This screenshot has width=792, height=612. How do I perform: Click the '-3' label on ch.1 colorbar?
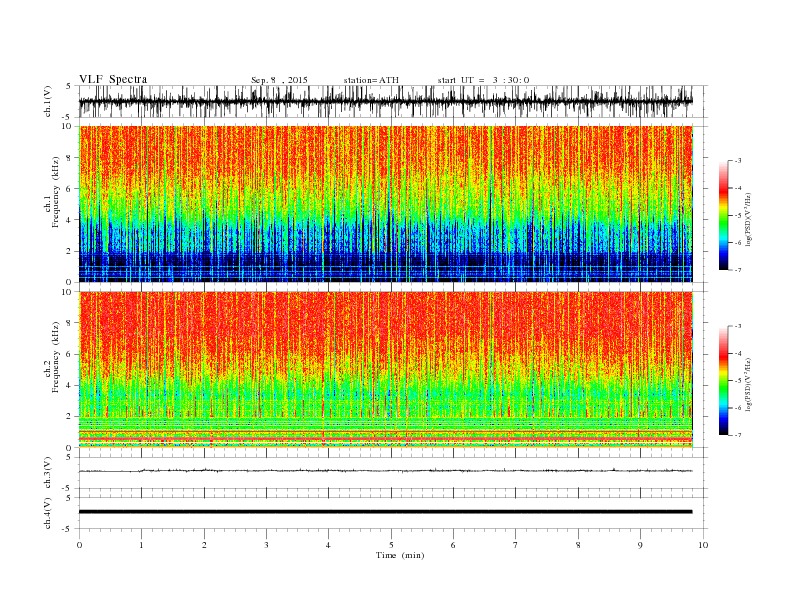click(738, 161)
